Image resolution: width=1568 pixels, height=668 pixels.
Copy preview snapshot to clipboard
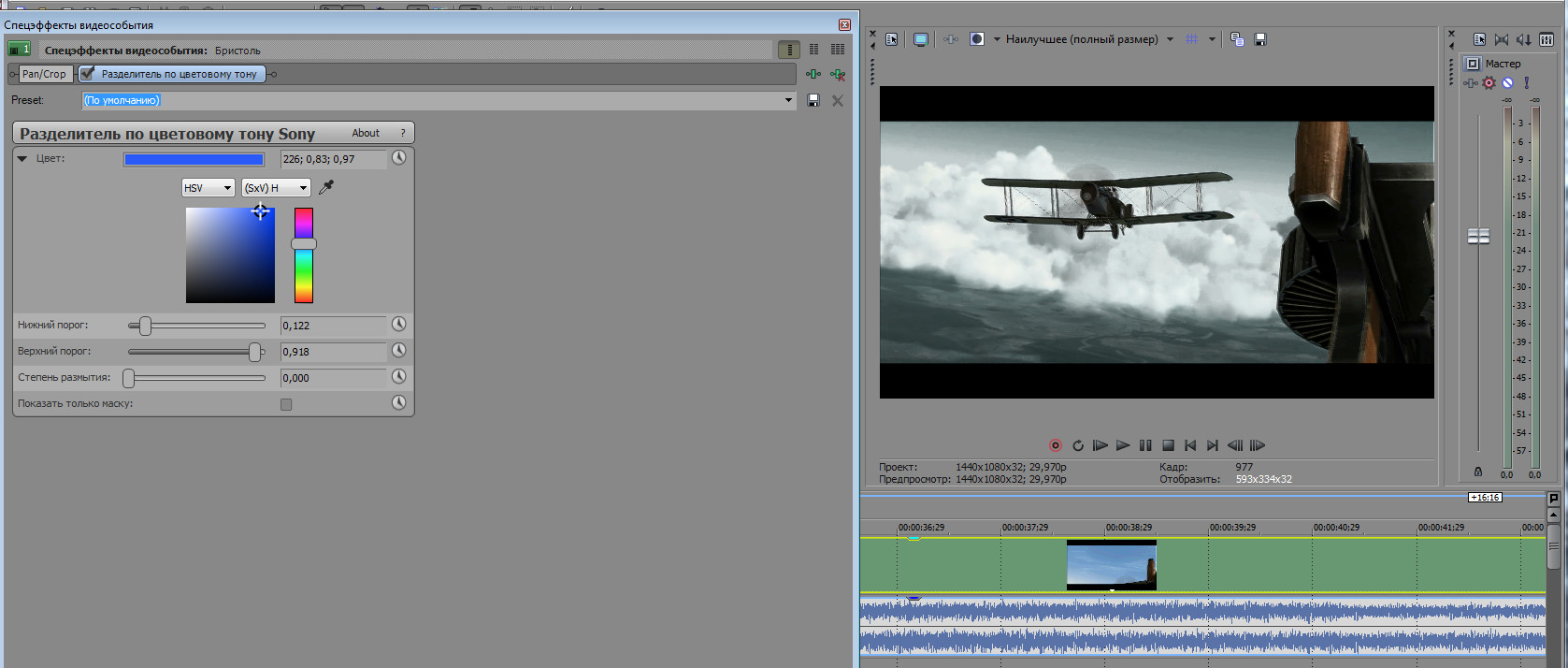click(1237, 39)
